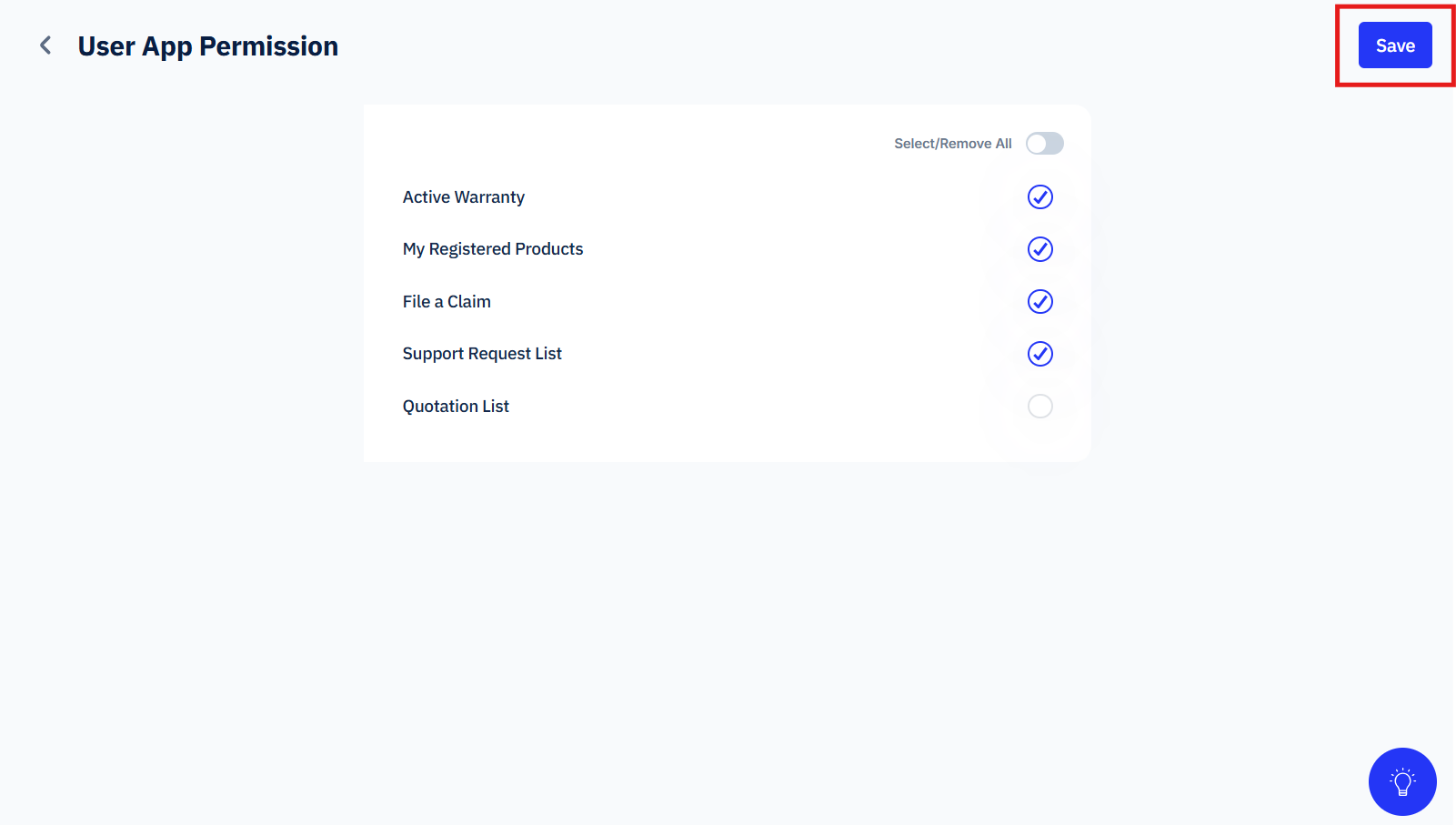Click the User App Permission page heading
This screenshot has height=825, width=1456.
click(x=208, y=46)
